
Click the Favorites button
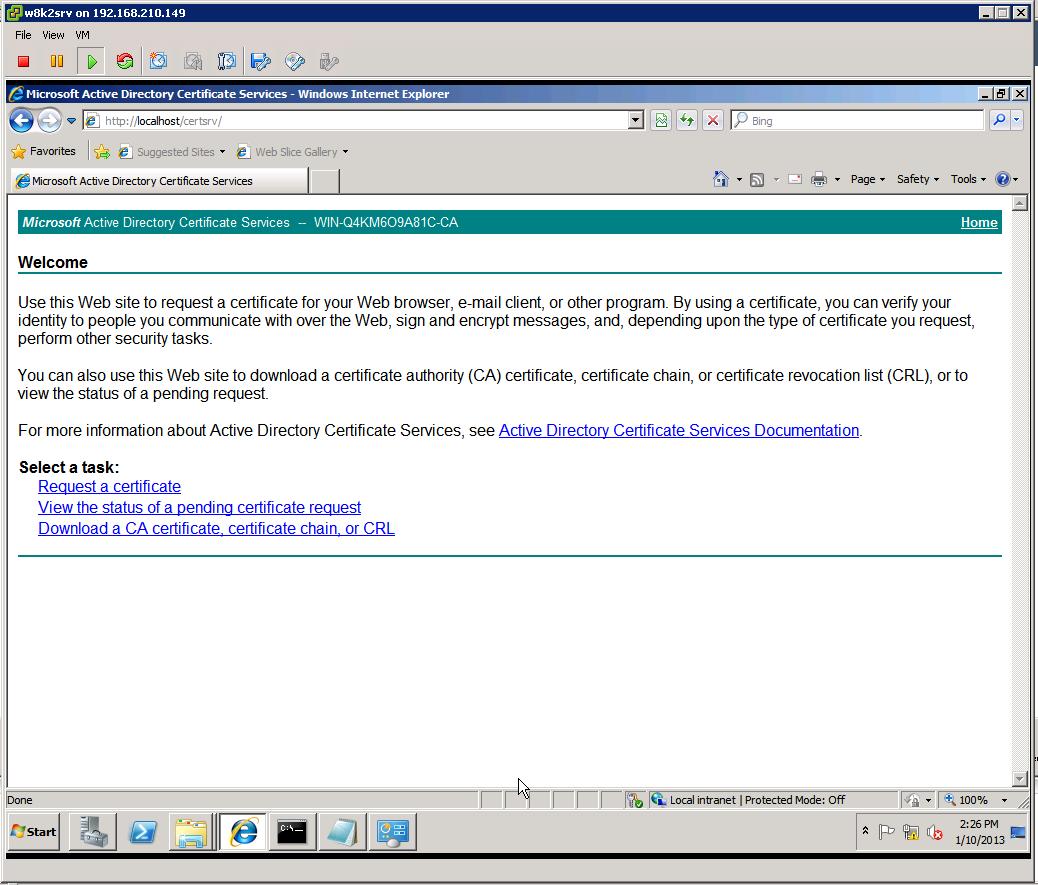tap(44, 152)
